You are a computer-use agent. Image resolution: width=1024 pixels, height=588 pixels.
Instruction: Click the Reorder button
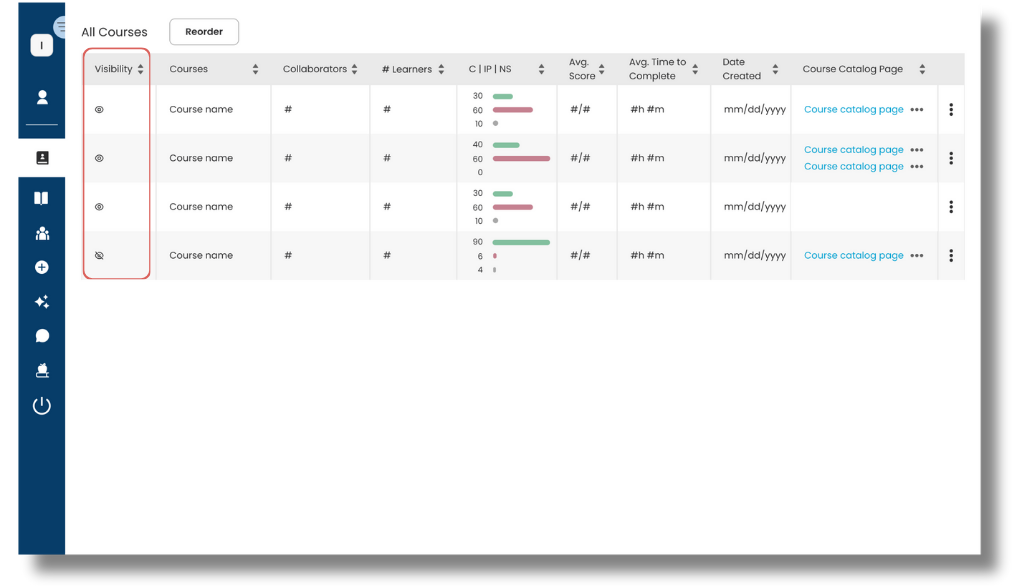204,31
